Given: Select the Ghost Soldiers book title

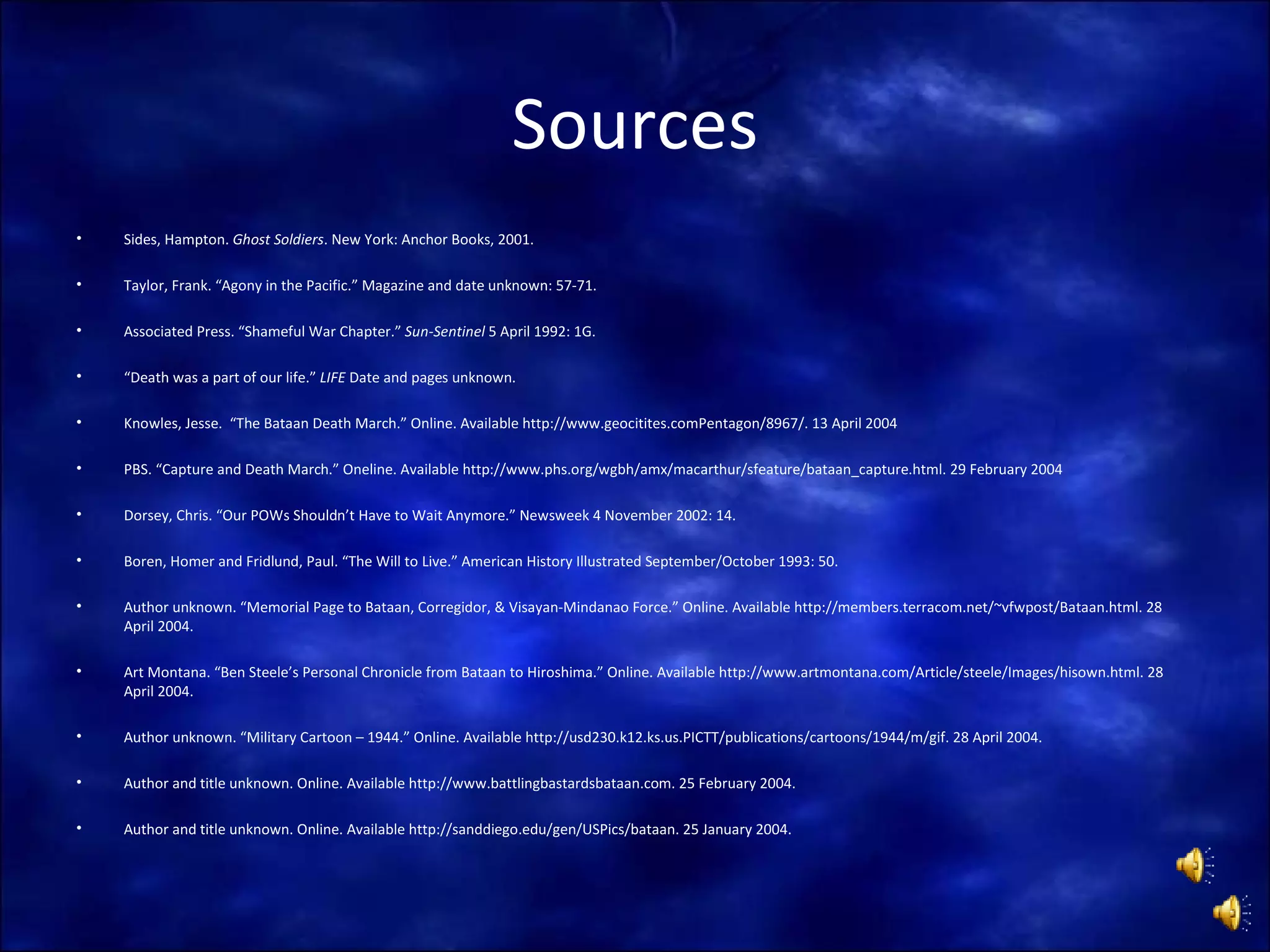Looking at the screenshot, I should [278, 240].
